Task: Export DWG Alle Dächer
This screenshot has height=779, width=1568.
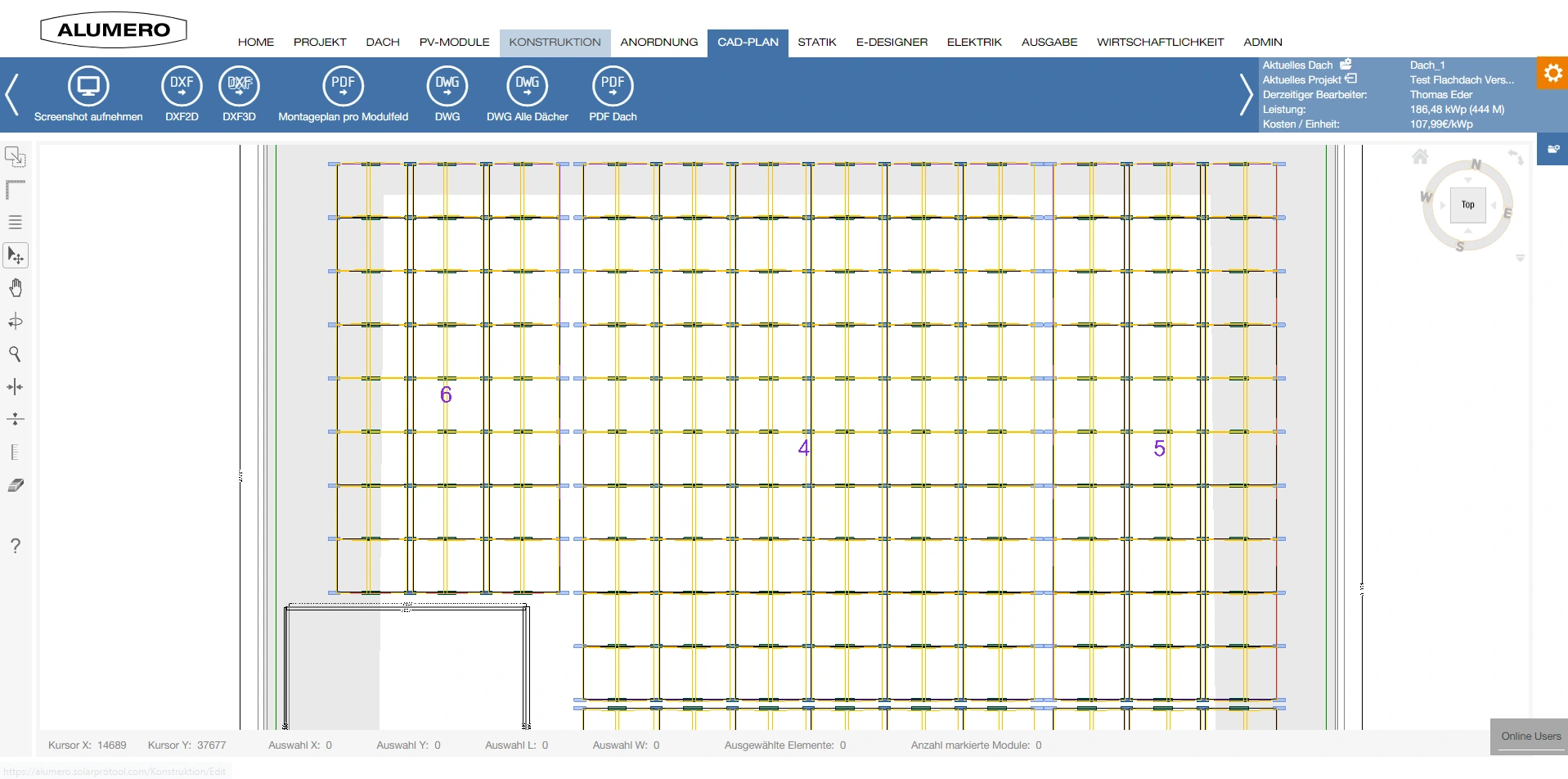Action: (527, 86)
